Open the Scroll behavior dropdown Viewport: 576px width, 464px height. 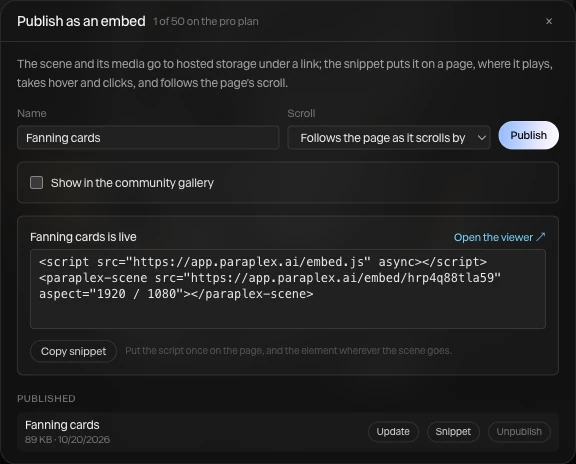(389, 138)
